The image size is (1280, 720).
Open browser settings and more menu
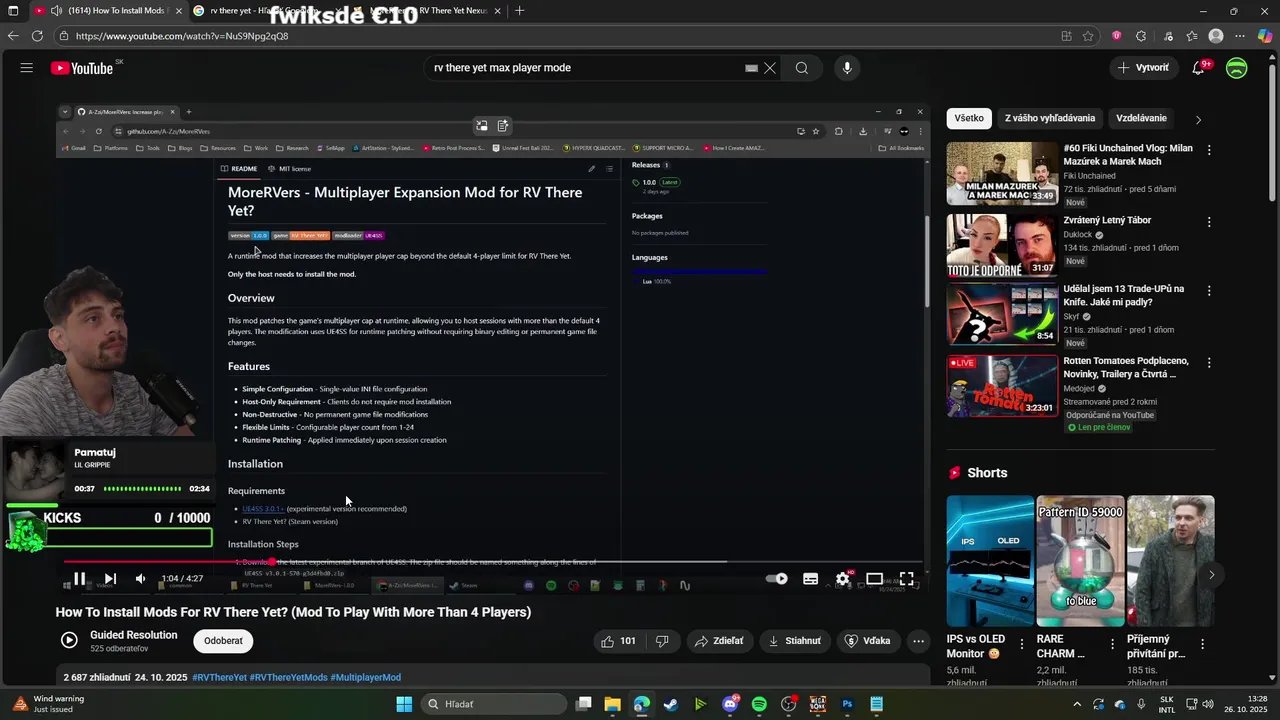(1240, 36)
